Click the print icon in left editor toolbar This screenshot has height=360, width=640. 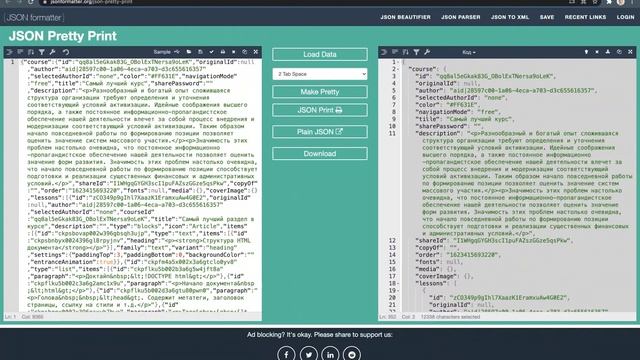223,52
